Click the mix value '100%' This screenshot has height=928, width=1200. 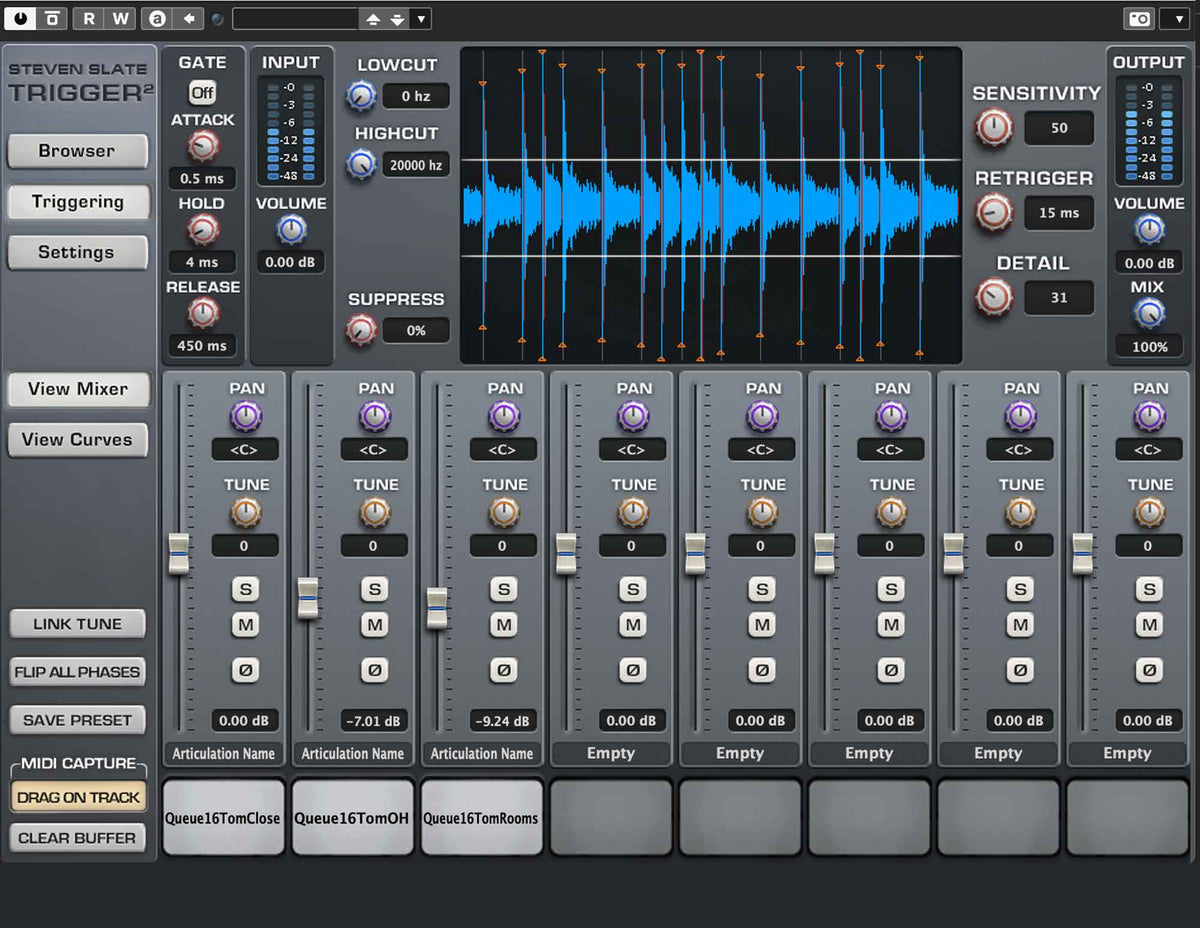click(1149, 347)
